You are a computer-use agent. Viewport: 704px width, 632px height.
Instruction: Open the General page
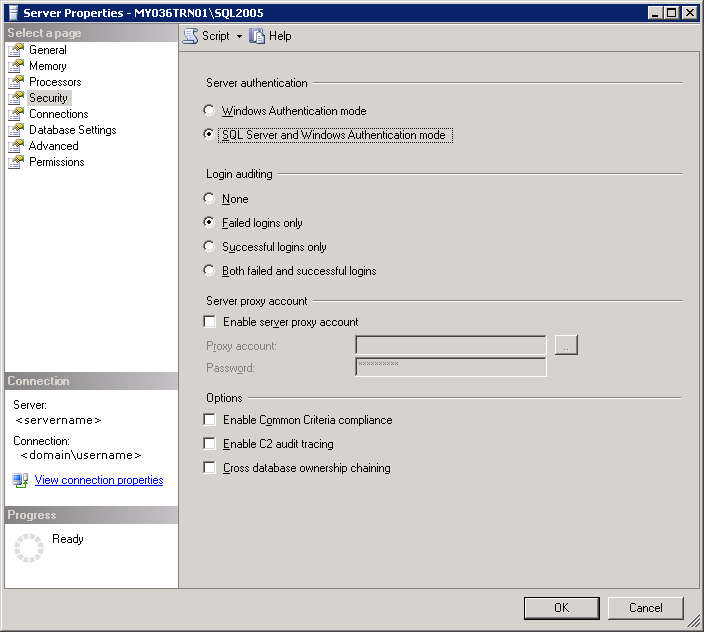tap(48, 50)
